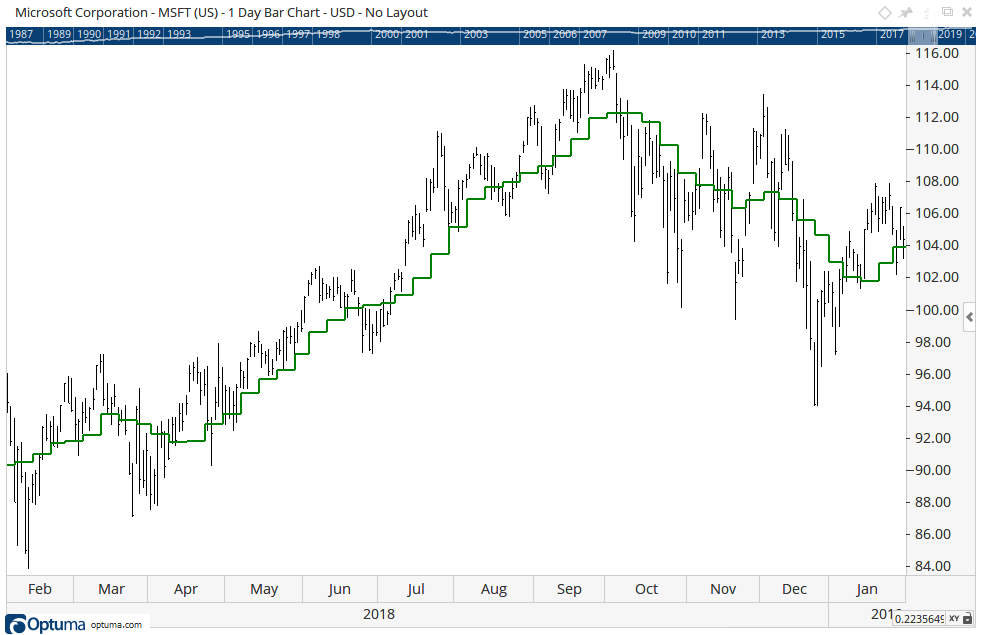This screenshot has width=982, height=635.
Task: Click the overlapping-windows icon in the title bar
Action: coord(948,12)
